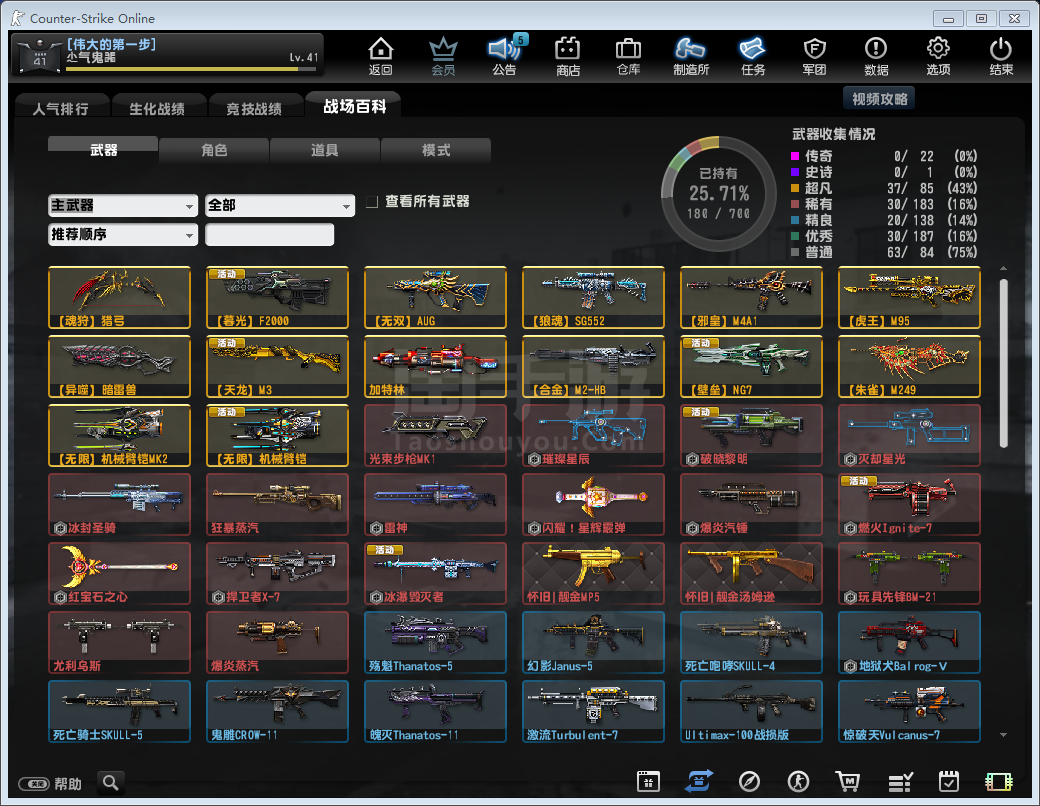Click the weapon list scroll-down arrow
The height and width of the screenshot is (806, 1040).
pos(1004,735)
